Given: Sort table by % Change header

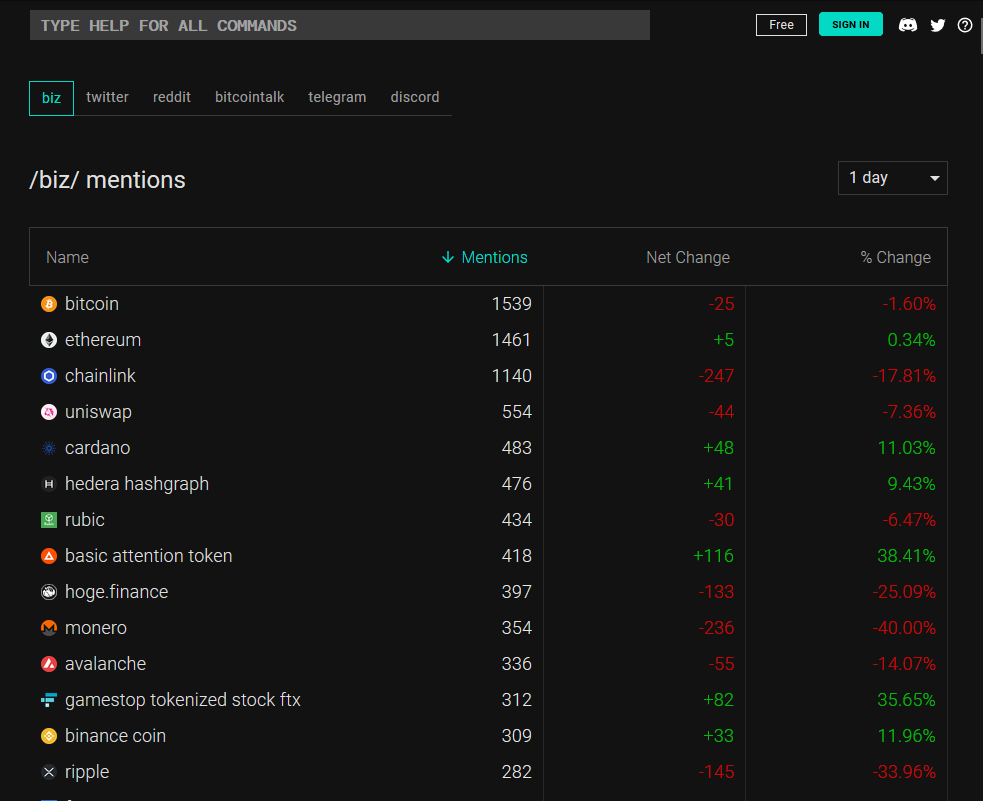Looking at the screenshot, I should point(895,258).
